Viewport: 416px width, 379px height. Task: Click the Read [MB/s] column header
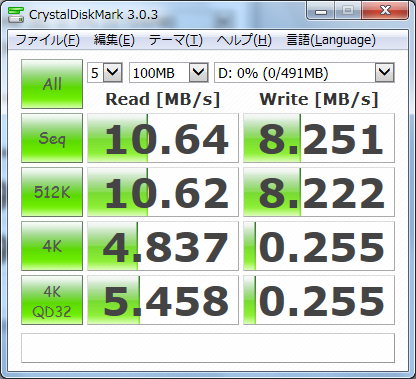pos(163,99)
